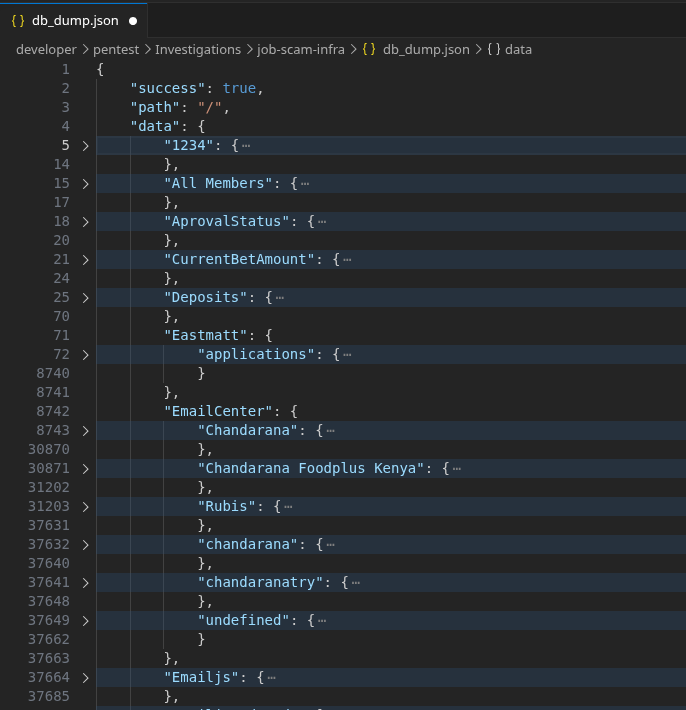Click the ellipsis after "1234": {
686x710 pixels.
click(x=246, y=146)
